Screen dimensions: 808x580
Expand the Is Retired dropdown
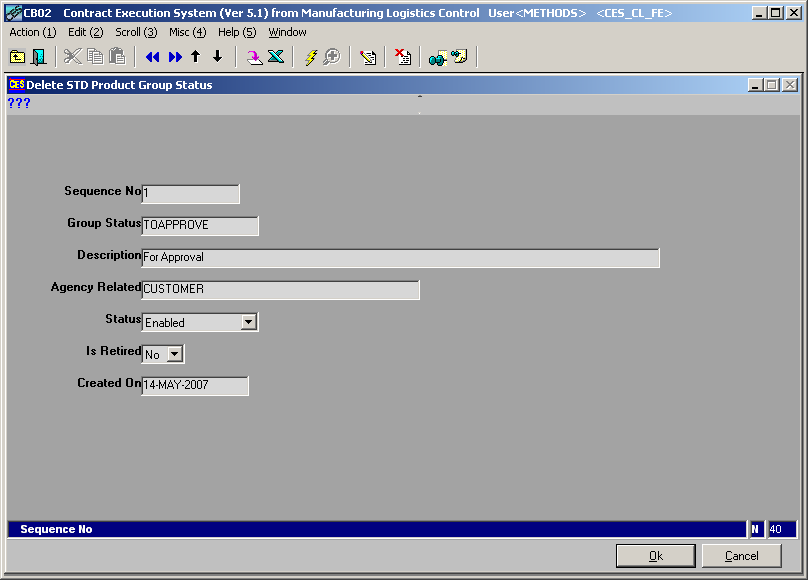(175, 354)
